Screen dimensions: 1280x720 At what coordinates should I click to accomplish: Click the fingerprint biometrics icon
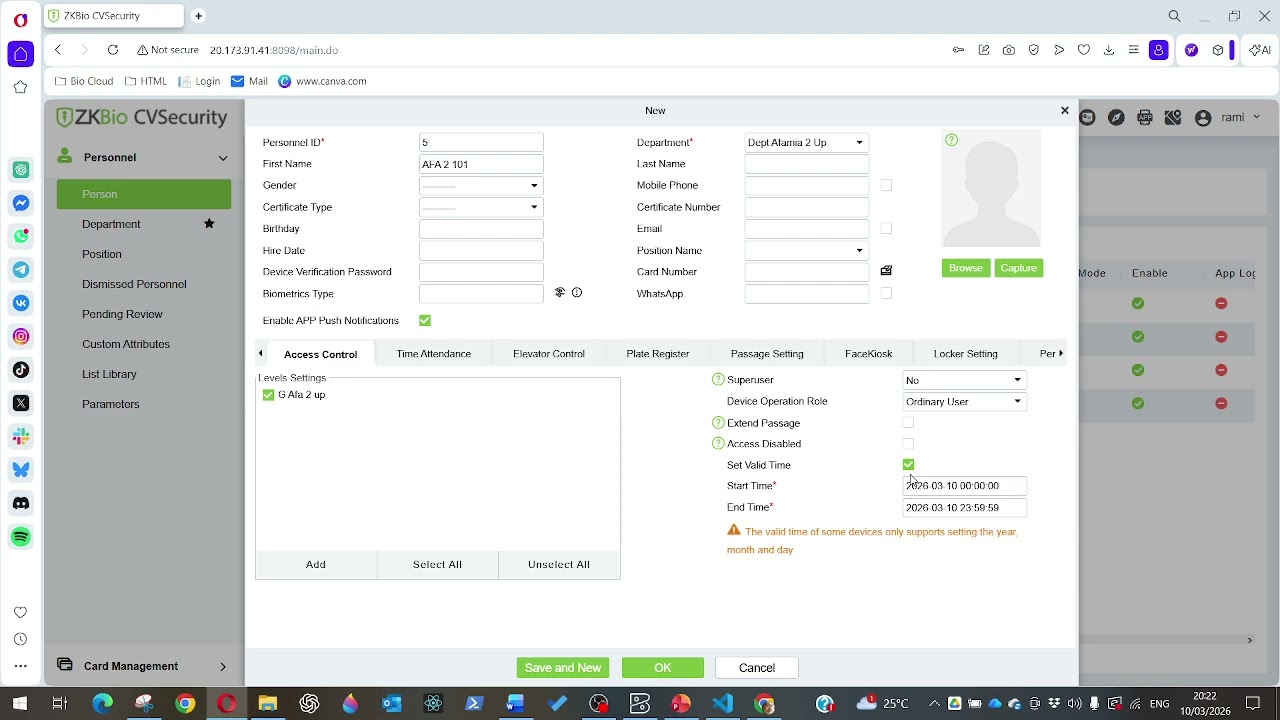click(560, 293)
